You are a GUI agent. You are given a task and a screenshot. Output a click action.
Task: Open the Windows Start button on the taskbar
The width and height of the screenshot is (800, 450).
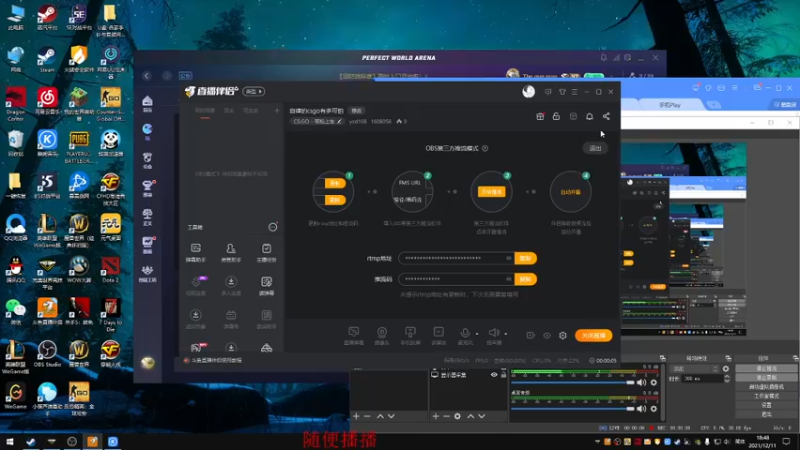click(x=9, y=441)
